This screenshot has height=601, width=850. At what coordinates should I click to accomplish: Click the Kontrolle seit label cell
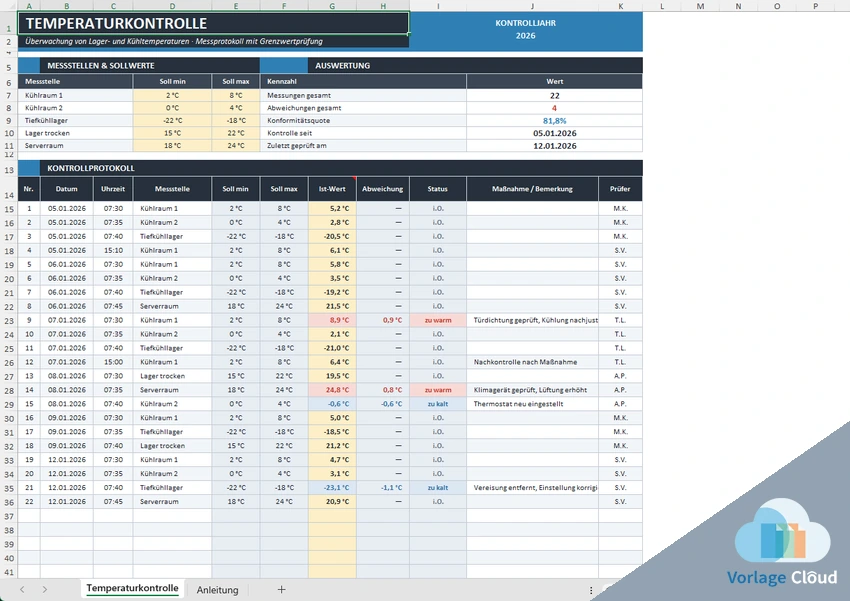[363, 133]
